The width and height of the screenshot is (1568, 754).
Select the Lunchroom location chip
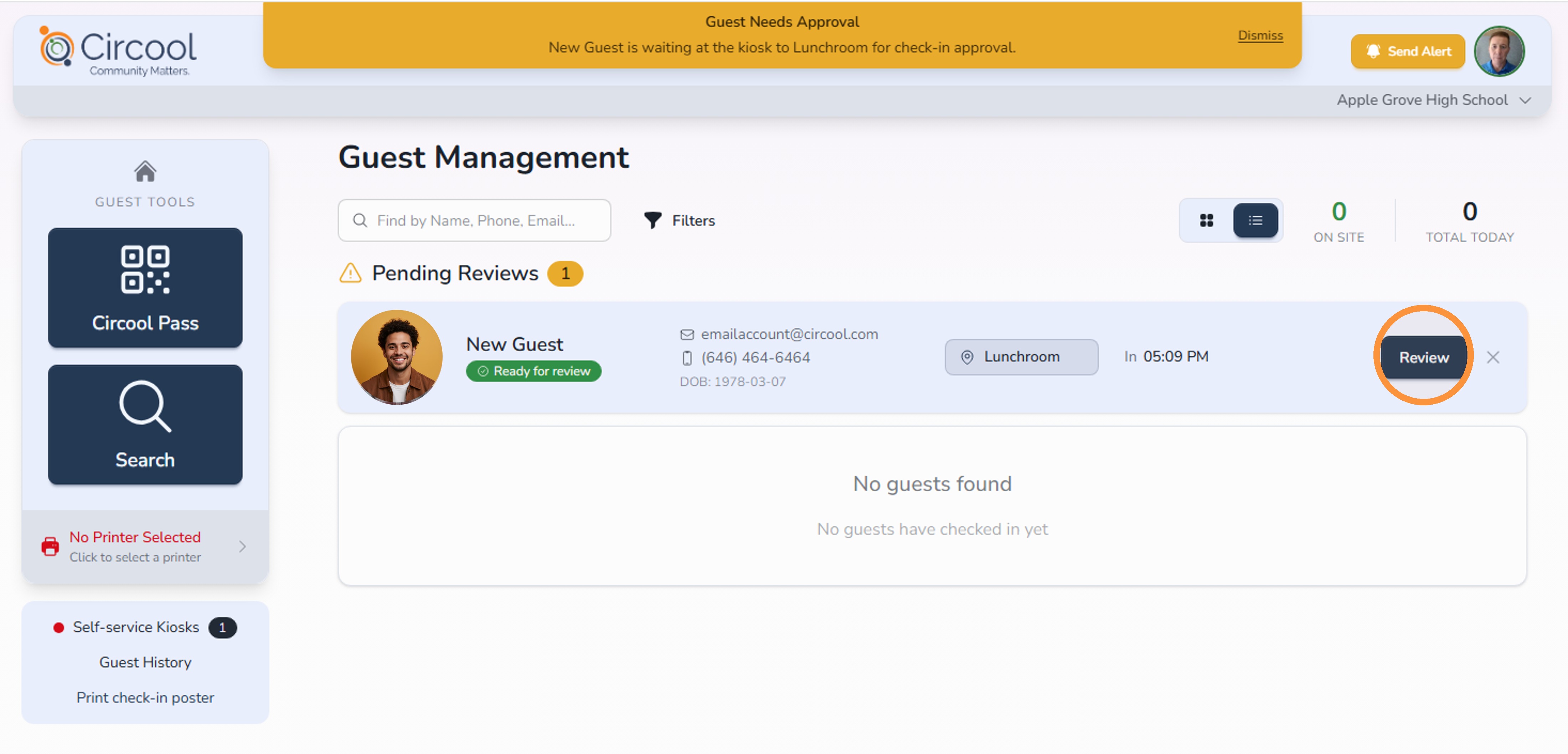(x=1021, y=357)
